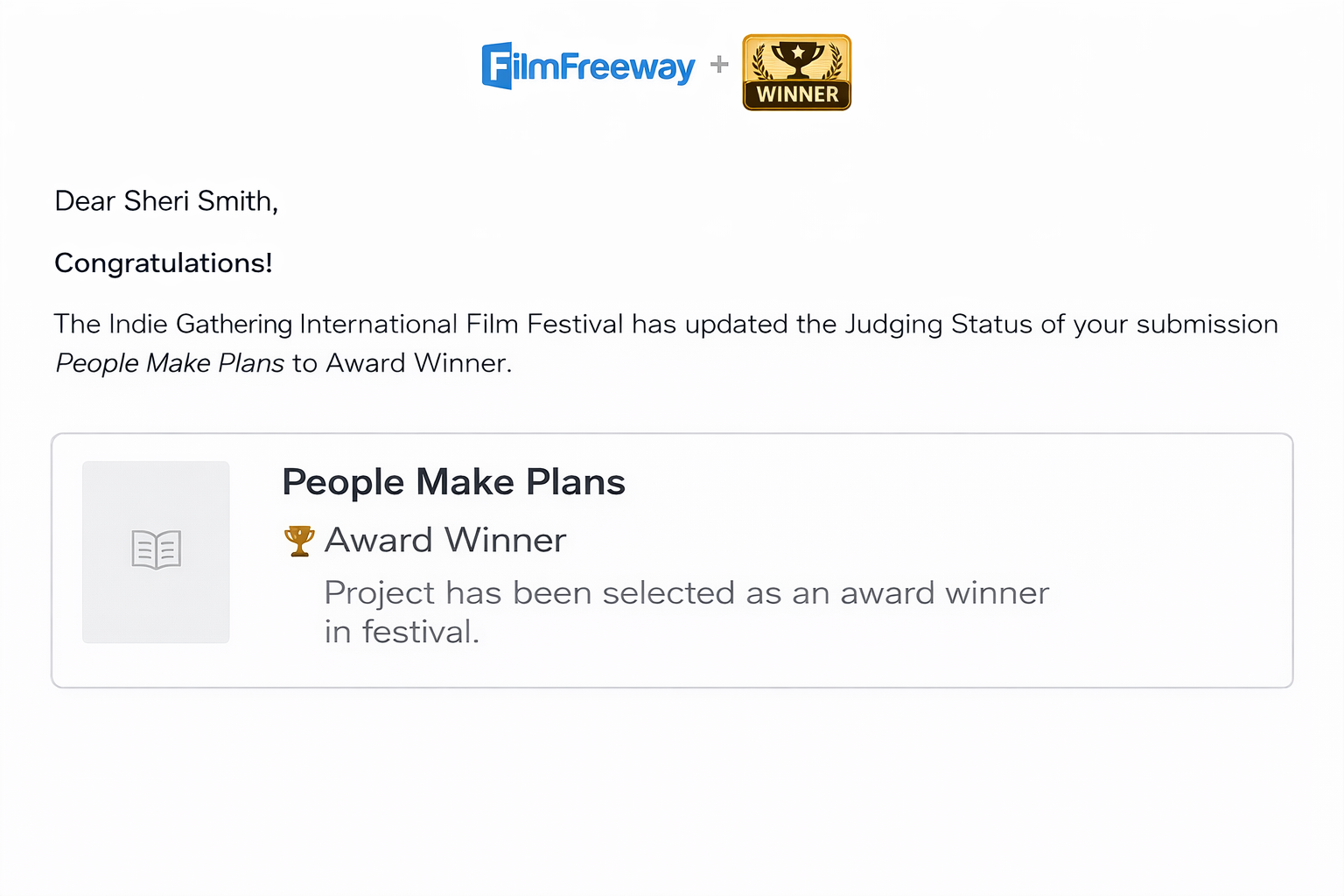Click the small trophy beside Award Winner
This screenshot has width=1344, height=896.
tap(299, 541)
